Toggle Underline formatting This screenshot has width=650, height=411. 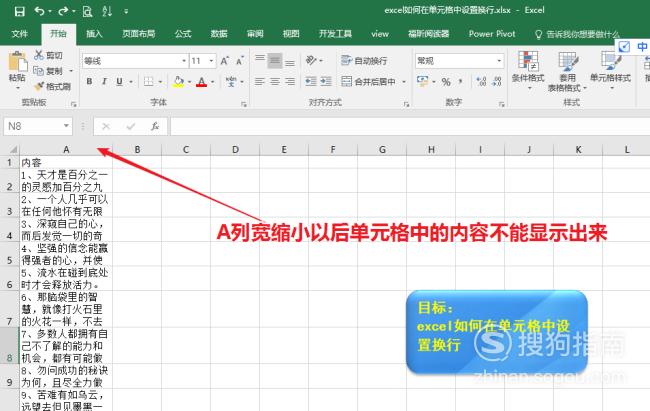(x=119, y=82)
